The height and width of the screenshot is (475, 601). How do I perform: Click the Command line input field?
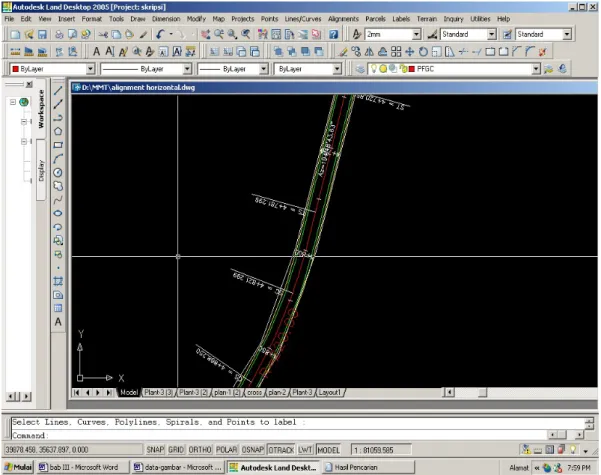(279, 436)
